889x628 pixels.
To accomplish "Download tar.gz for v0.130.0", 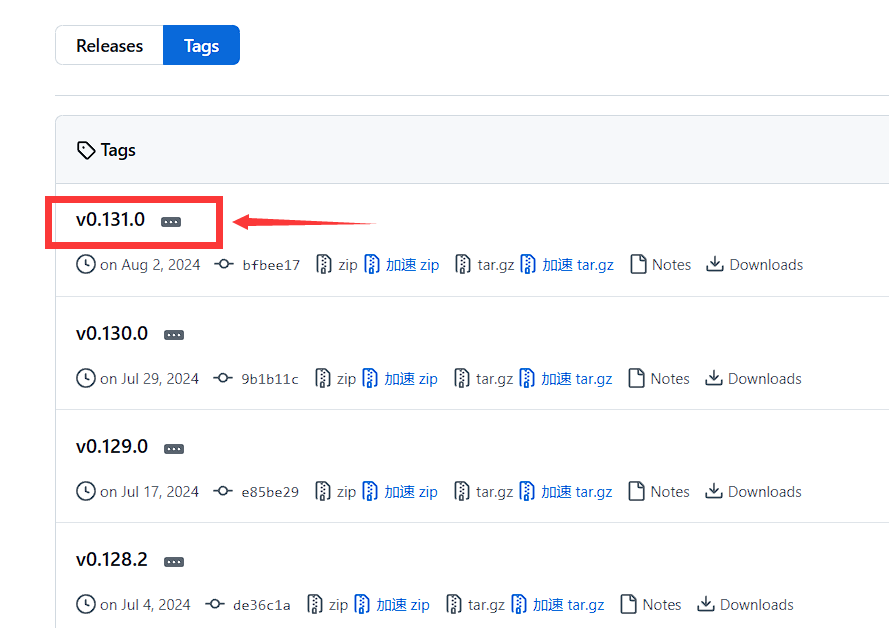I will tap(493, 379).
